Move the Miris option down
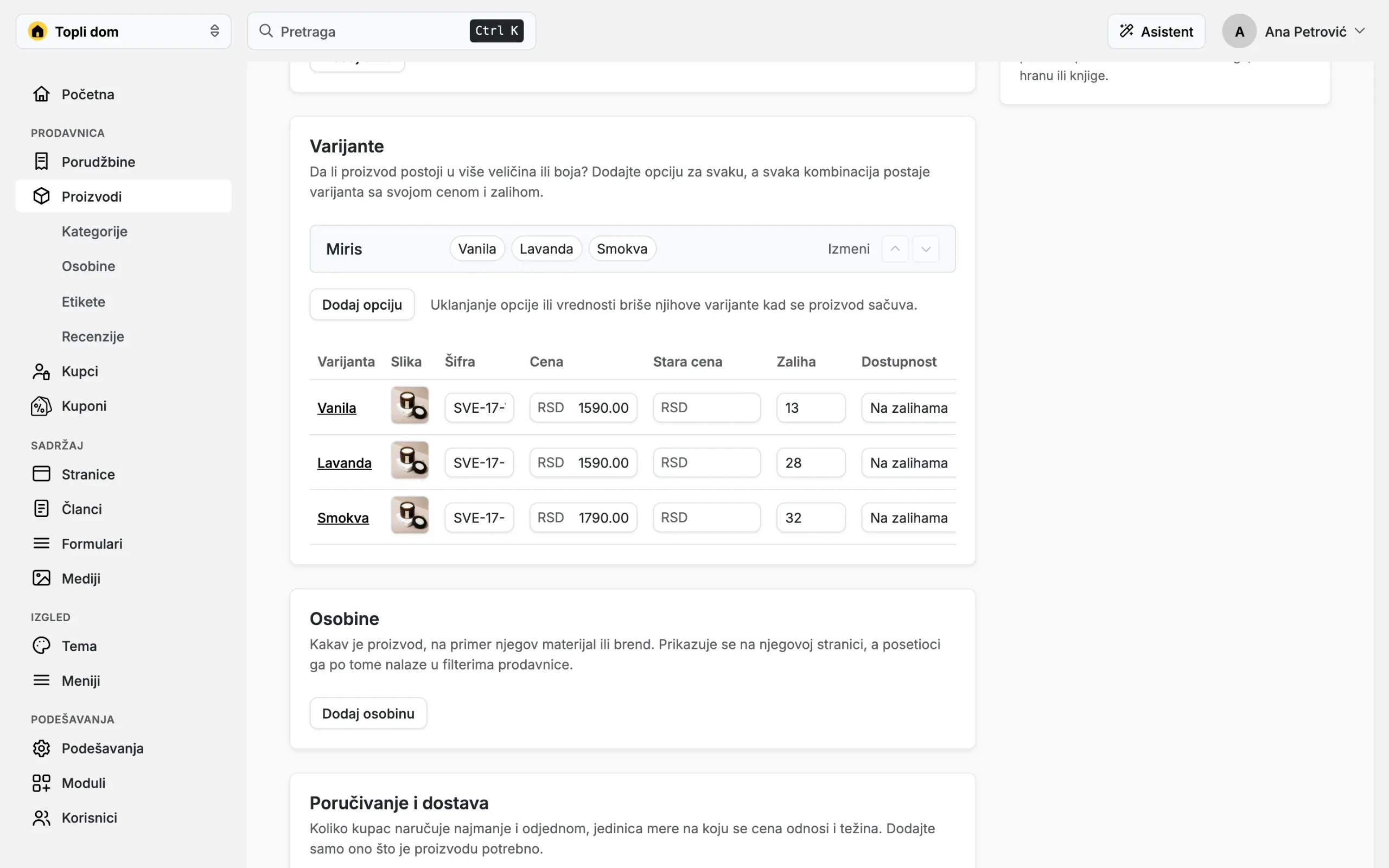The height and width of the screenshot is (868, 1389). (926, 248)
